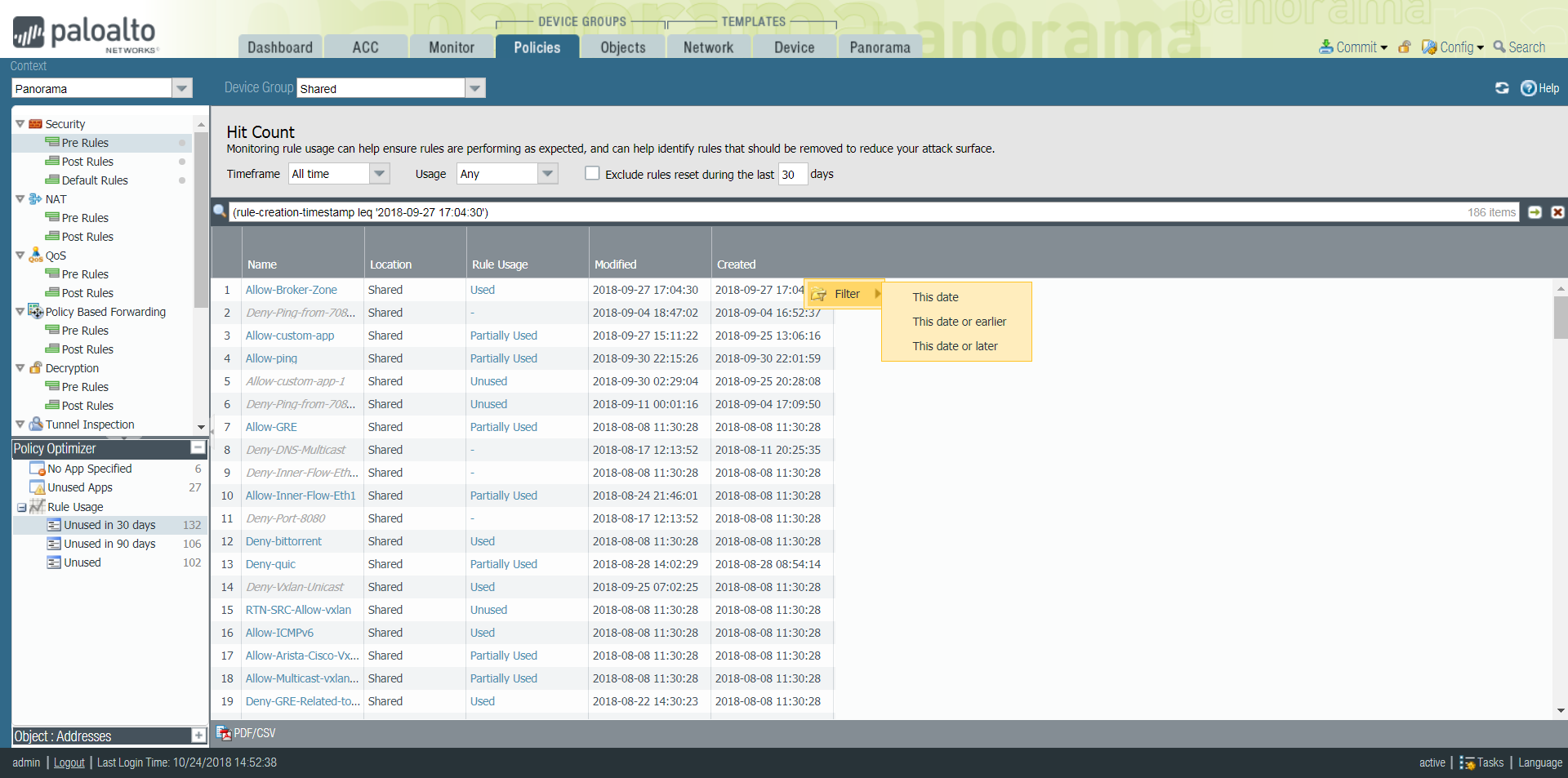
Task: Open the Allow-Broker-Zone rule link
Action: point(291,290)
